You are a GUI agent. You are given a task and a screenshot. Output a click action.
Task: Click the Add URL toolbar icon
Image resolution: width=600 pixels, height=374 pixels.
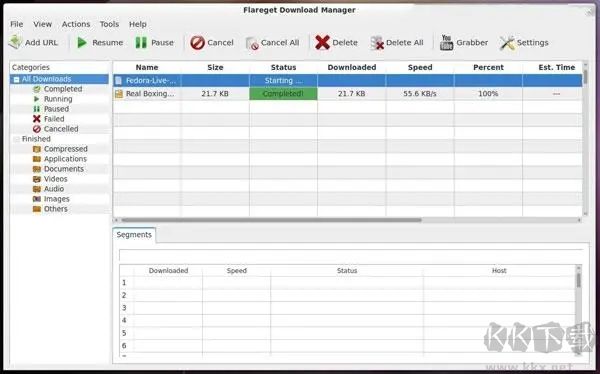pyautogui.click(x=15, y=42)
